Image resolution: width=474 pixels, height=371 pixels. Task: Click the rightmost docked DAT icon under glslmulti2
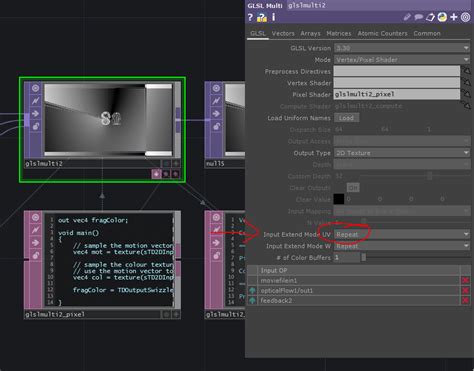click(175, 174)
